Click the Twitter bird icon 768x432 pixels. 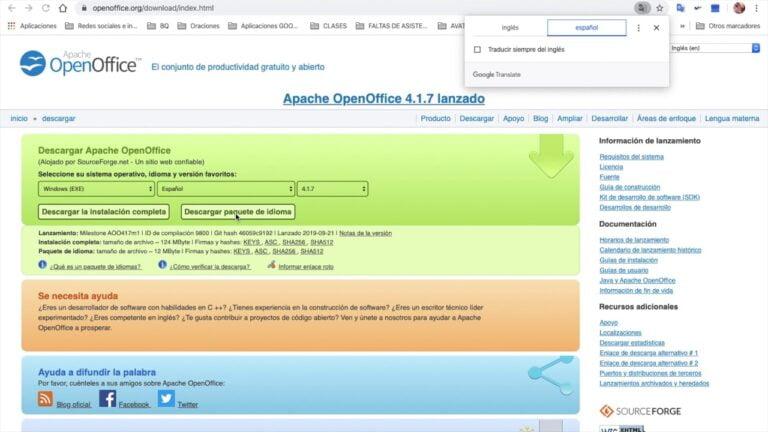(x=166, y=399)
